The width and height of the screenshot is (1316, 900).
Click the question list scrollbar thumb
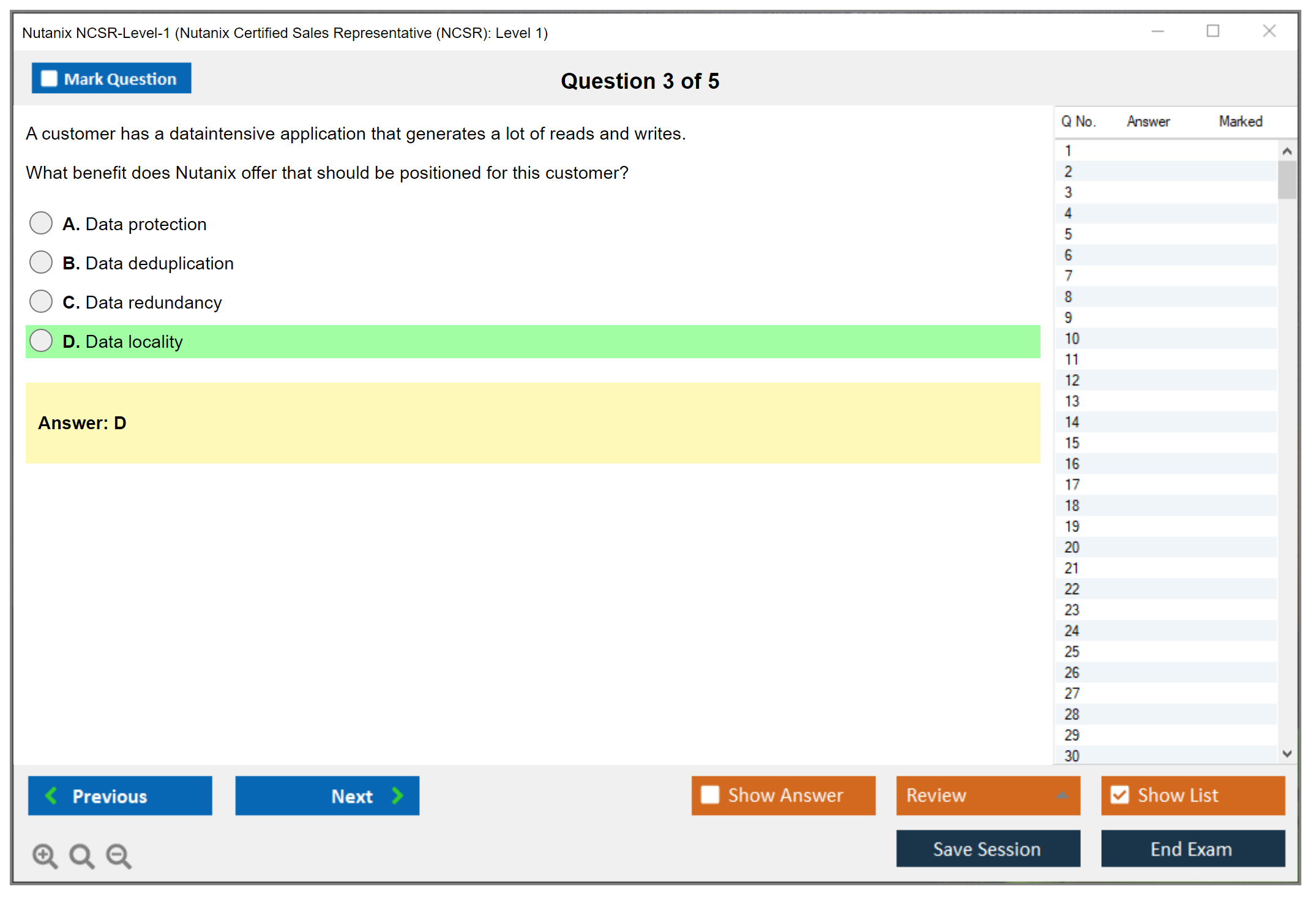(1287, 179)
